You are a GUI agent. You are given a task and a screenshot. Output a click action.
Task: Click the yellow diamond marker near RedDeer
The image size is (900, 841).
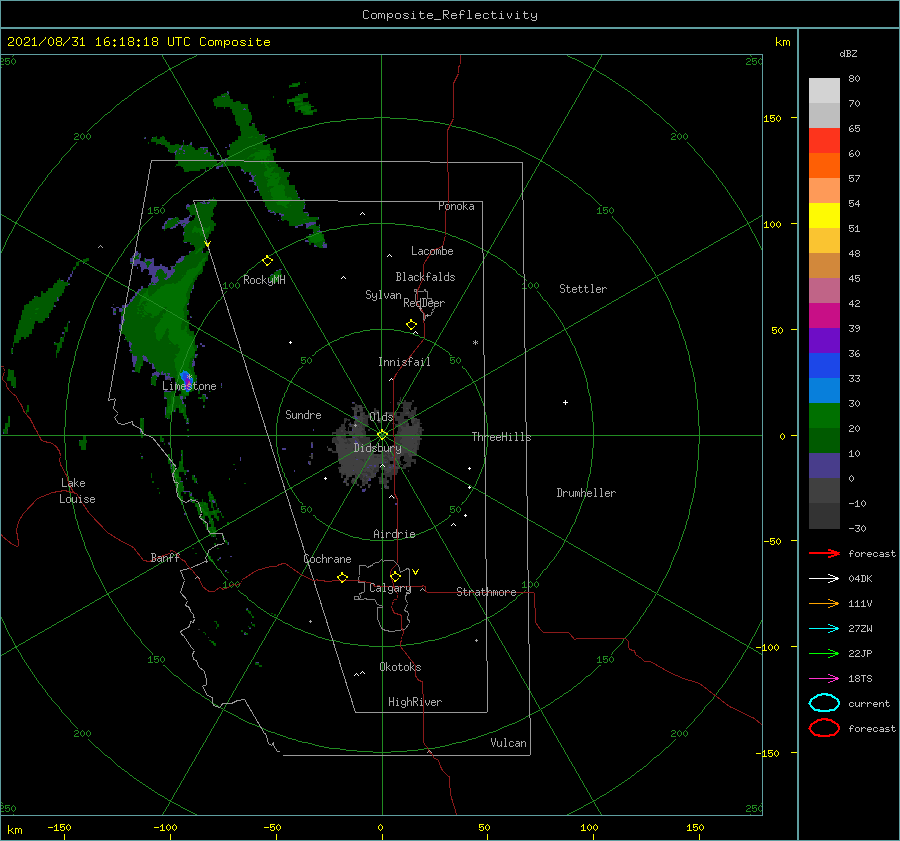(x=411, y=325)
